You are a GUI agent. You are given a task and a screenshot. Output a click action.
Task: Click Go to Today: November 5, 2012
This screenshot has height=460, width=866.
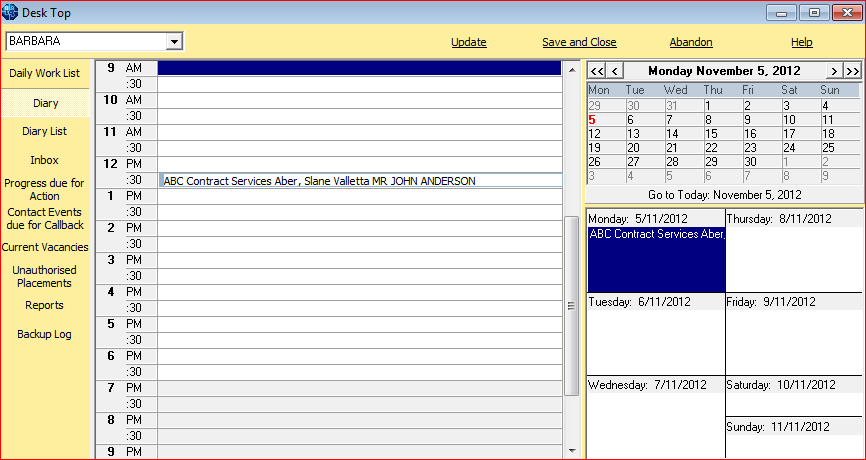tap(725, 195)
